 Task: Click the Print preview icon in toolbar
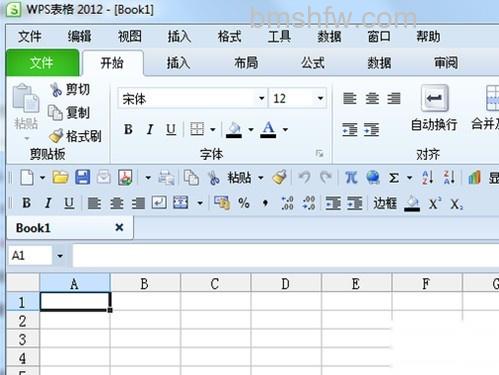point(166,178)
